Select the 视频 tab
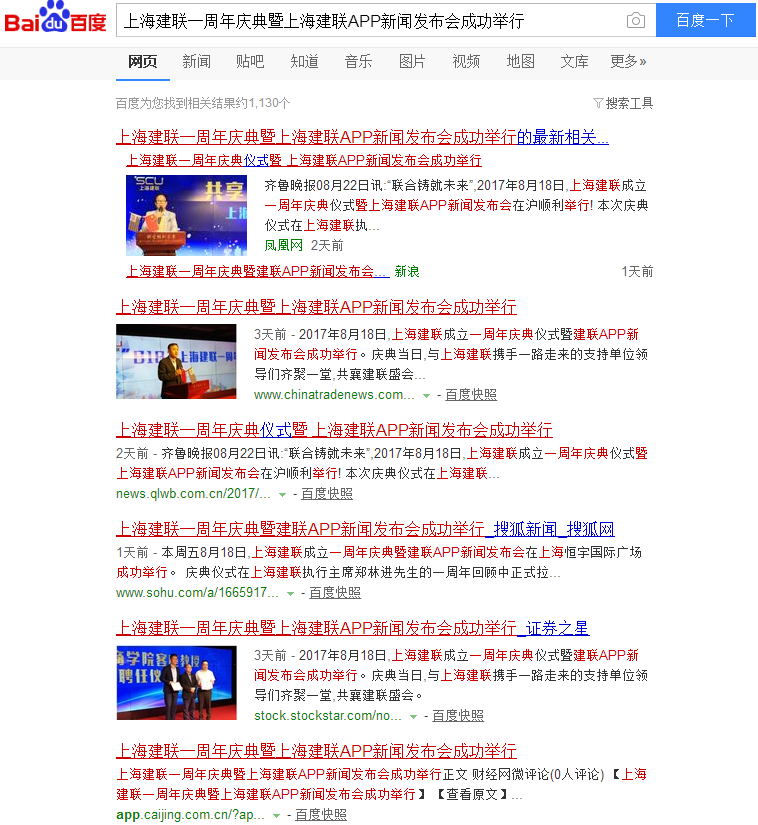This screenshot has height=825, width=758. coord(466,62)
